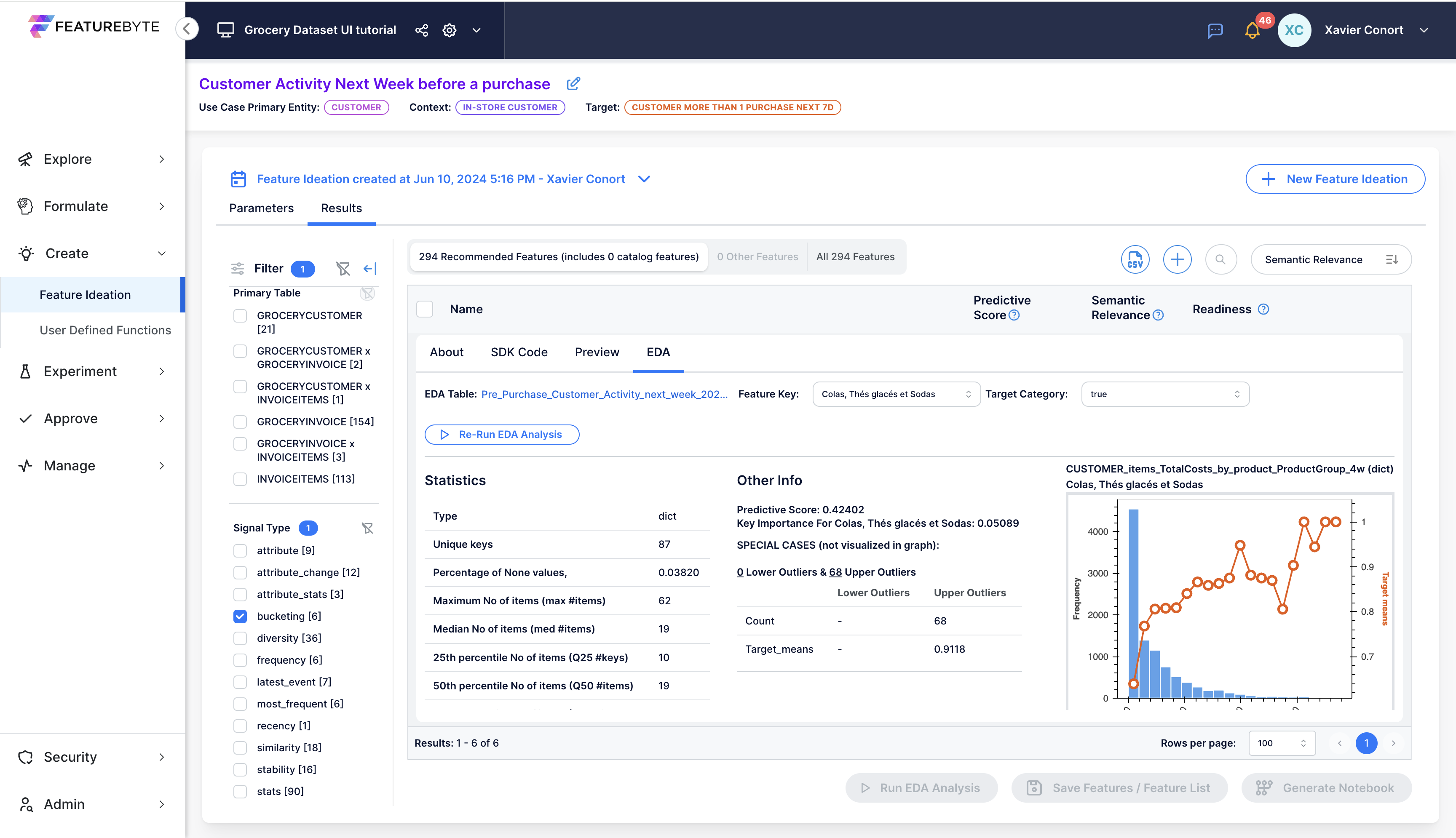Check the stats [90] signal type
The image size is (1456, 838).
240,791
